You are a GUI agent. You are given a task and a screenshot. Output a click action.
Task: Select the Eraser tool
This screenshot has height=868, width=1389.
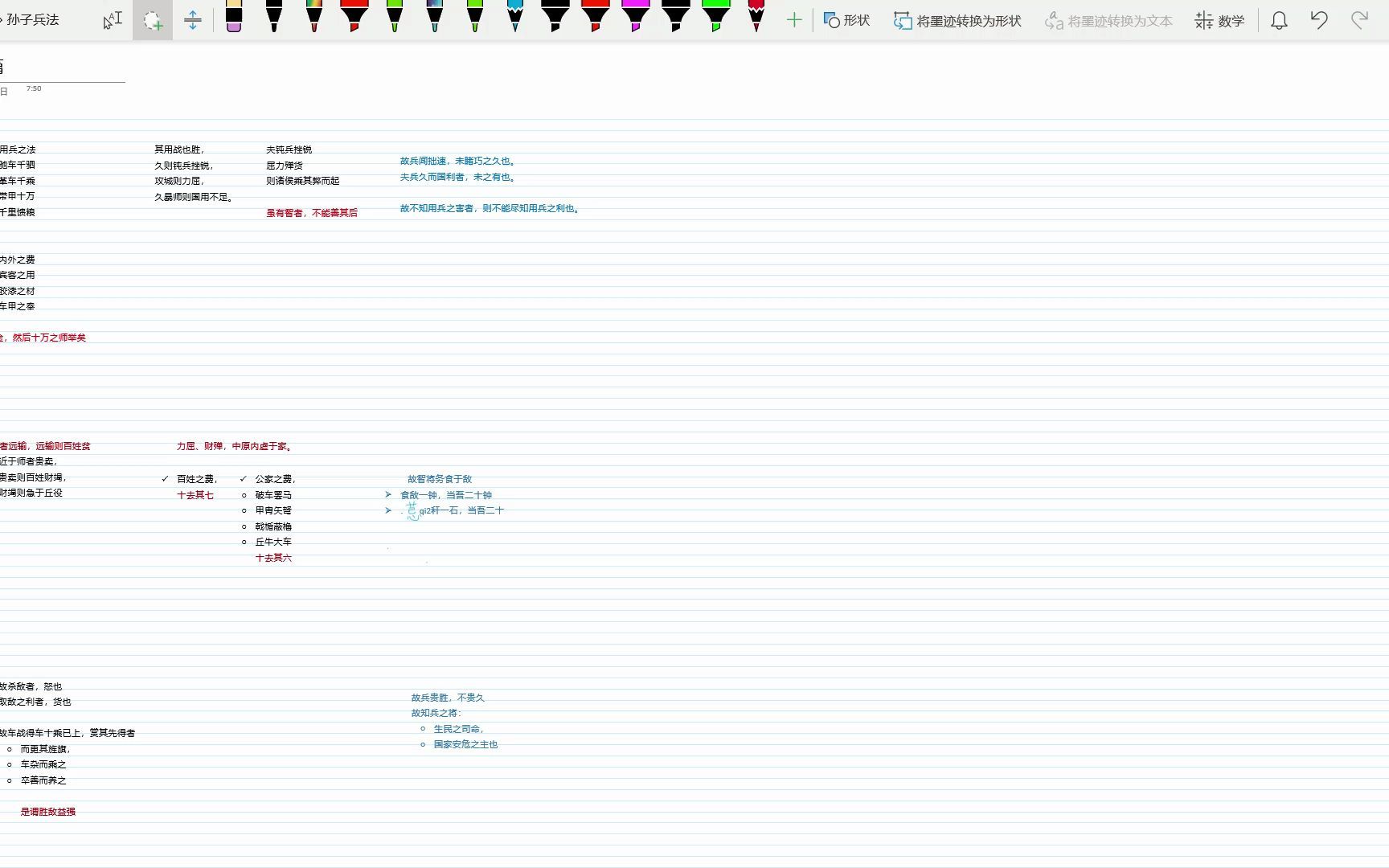click(x=234, y=16)
